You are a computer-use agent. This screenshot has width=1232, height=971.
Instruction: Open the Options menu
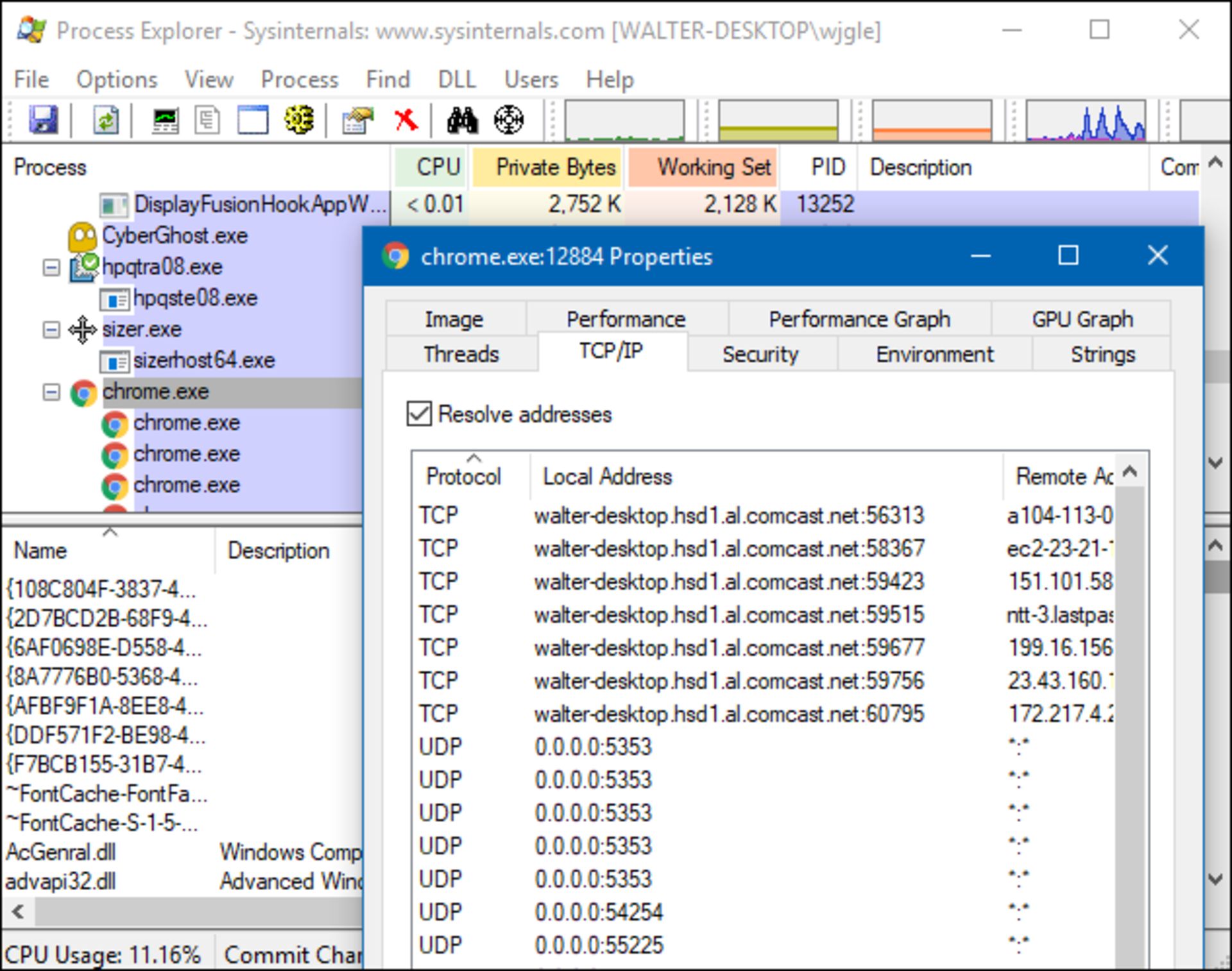click(x=116, y=80)
